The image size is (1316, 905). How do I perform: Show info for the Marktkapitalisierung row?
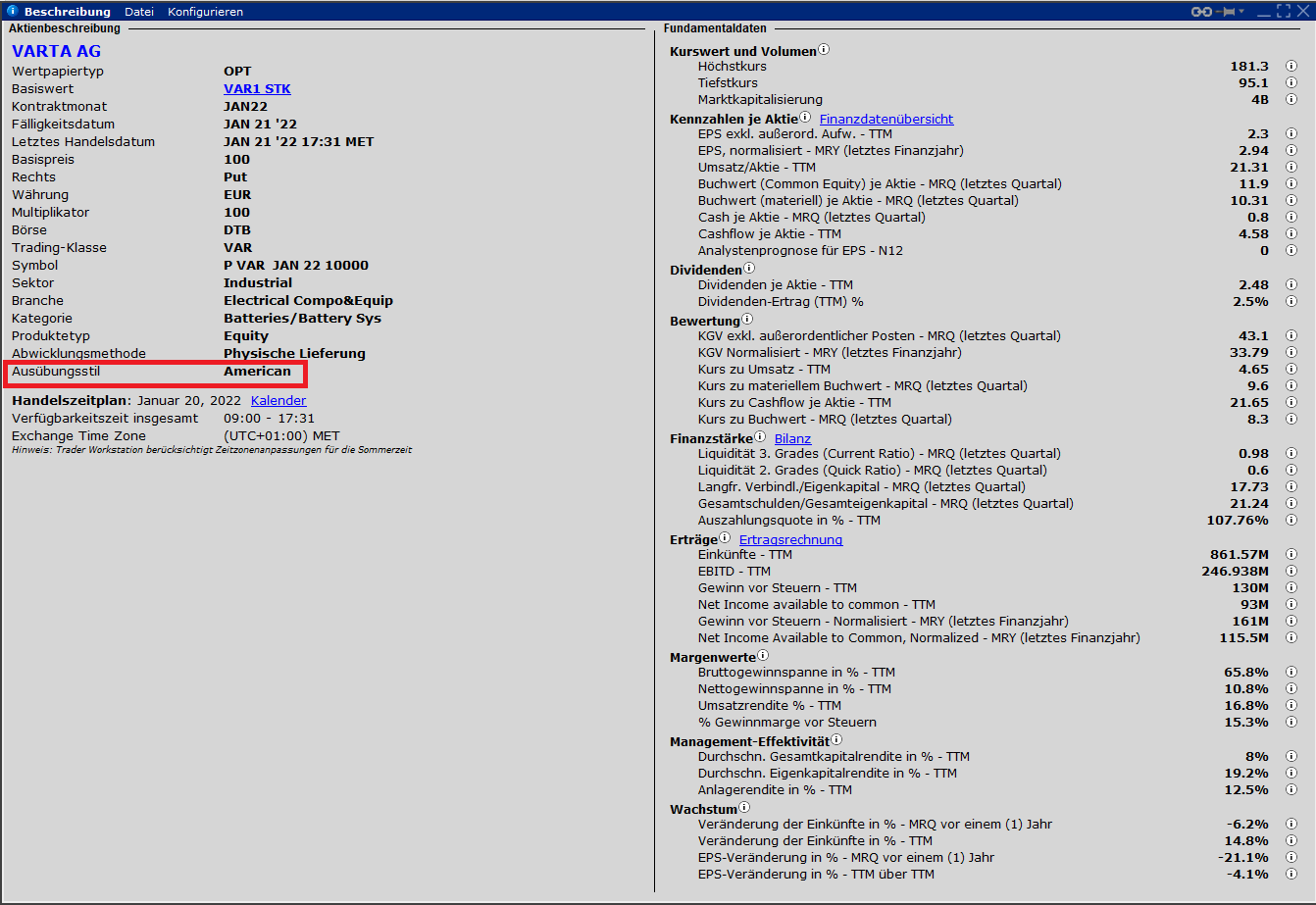(x=1291, y=100)
